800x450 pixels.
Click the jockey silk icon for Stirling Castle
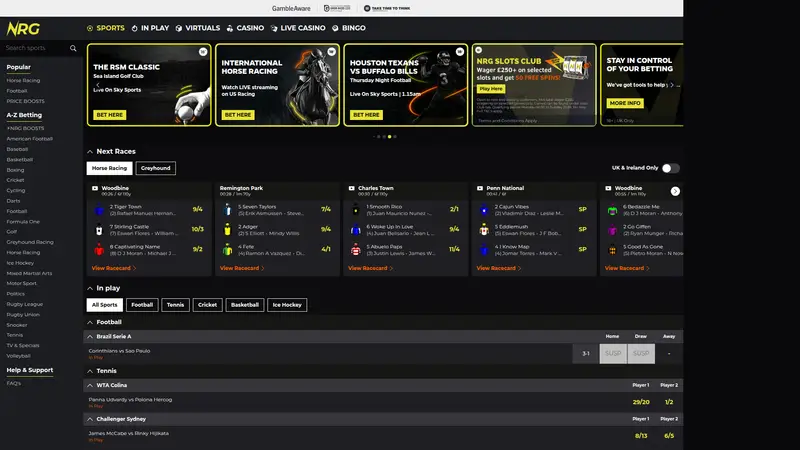99,230
